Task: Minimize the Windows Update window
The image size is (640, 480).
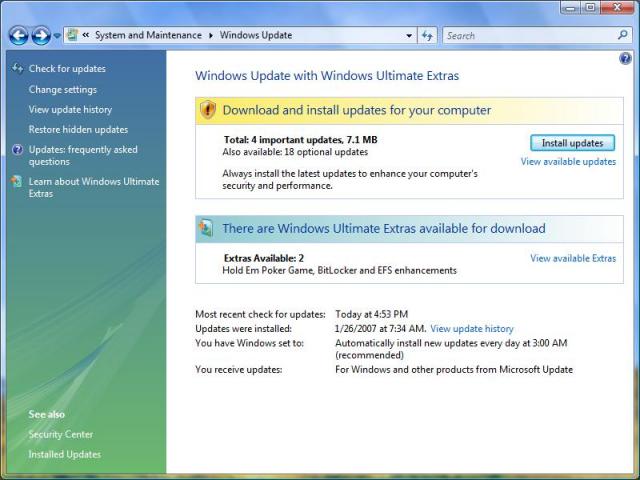Action: (571, 7)
